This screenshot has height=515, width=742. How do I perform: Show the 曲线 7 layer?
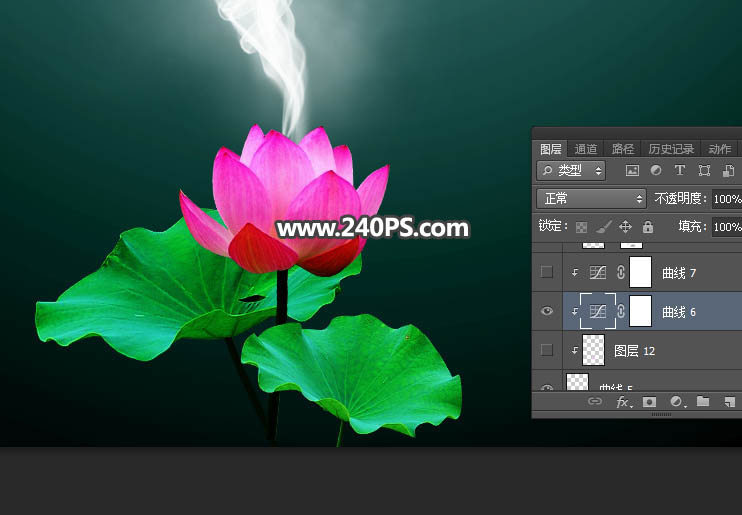pyautogui.click(x=547, y=272)
